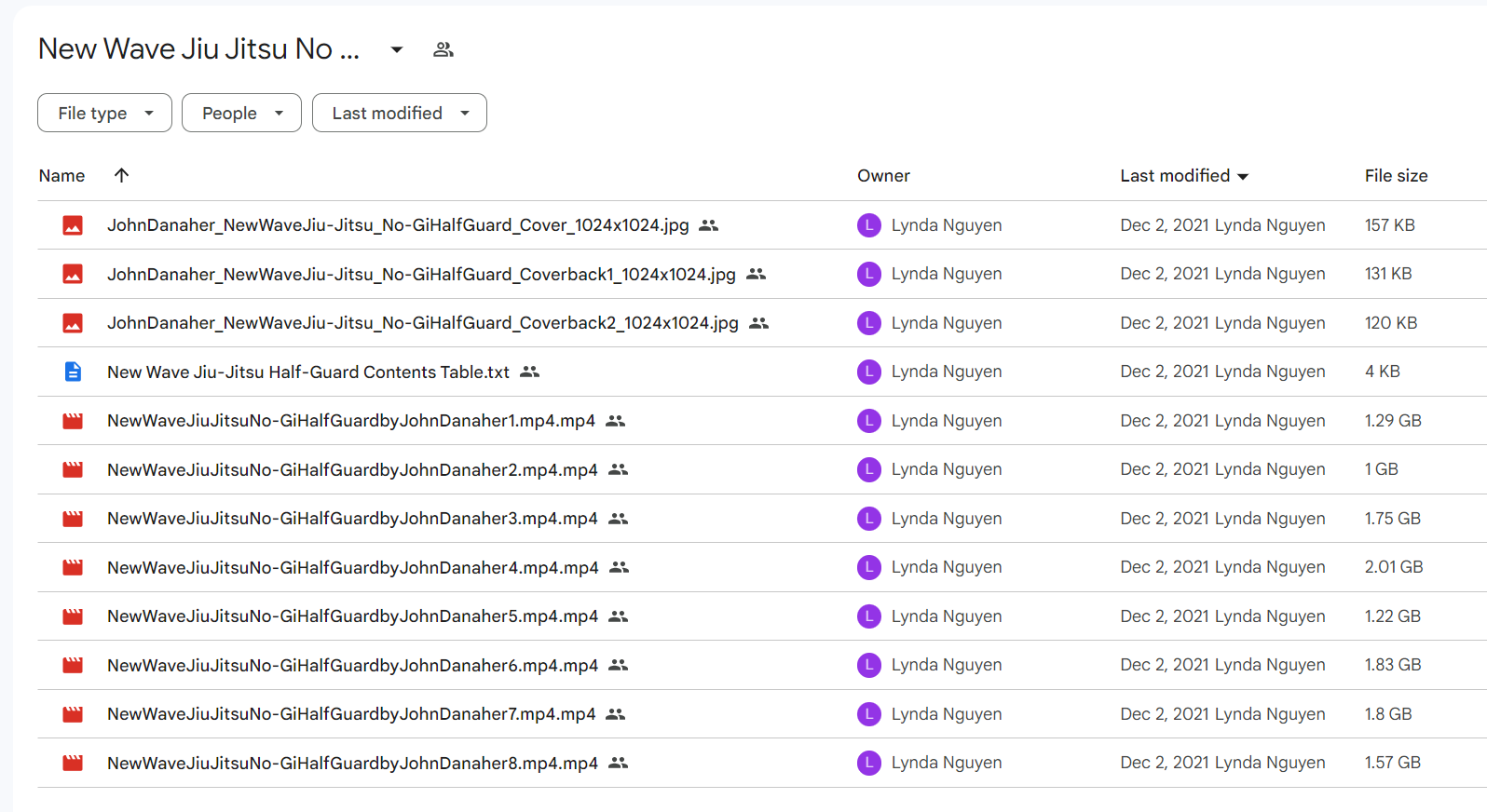Click the video icon for JohnDanaher4.mp4.mp4
The height and width of the screenshot is (812, 1487).
click(x=73, y=567)
